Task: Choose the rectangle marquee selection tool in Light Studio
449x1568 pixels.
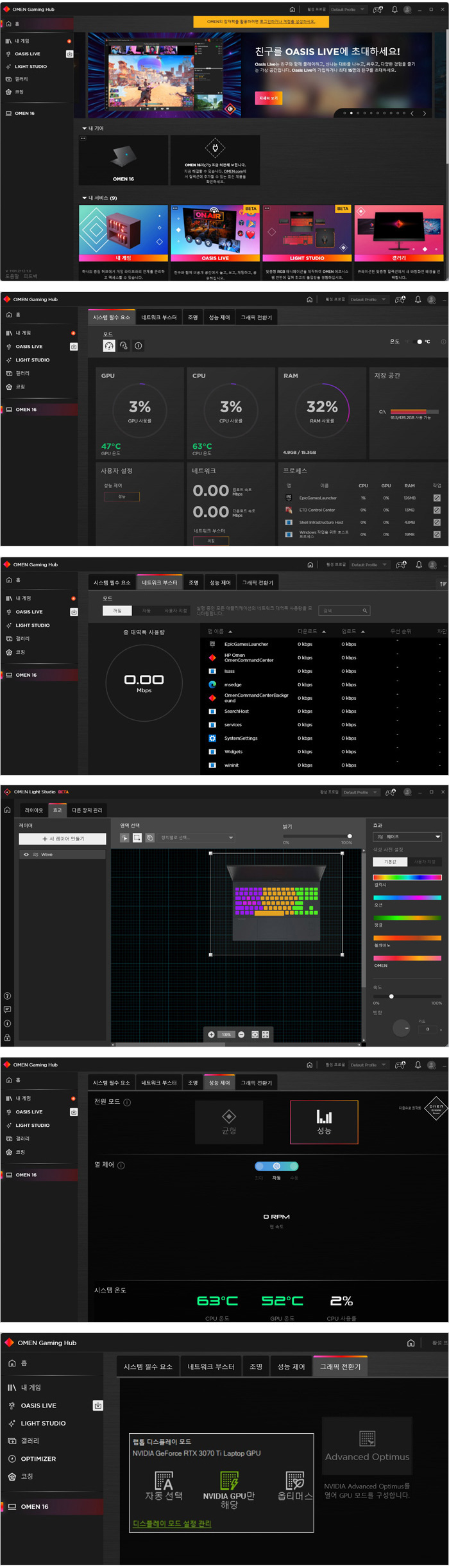Action: pyautogui.click(x=137, y=838)
